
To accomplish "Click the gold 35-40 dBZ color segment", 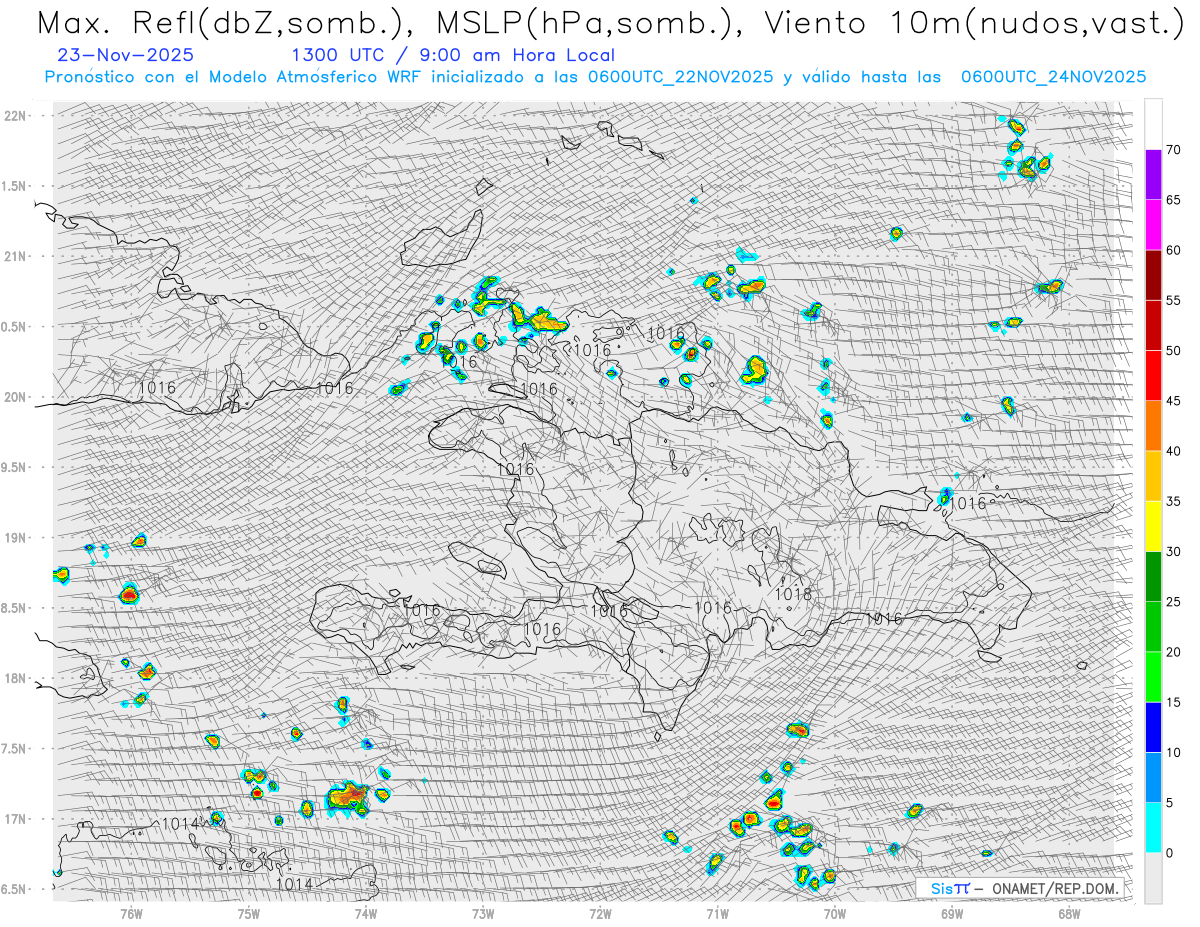I will (1153, 476).
